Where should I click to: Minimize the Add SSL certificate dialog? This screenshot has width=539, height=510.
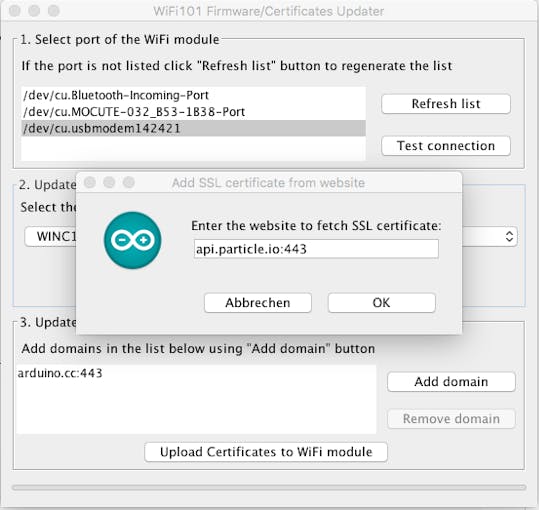[109, 182]
